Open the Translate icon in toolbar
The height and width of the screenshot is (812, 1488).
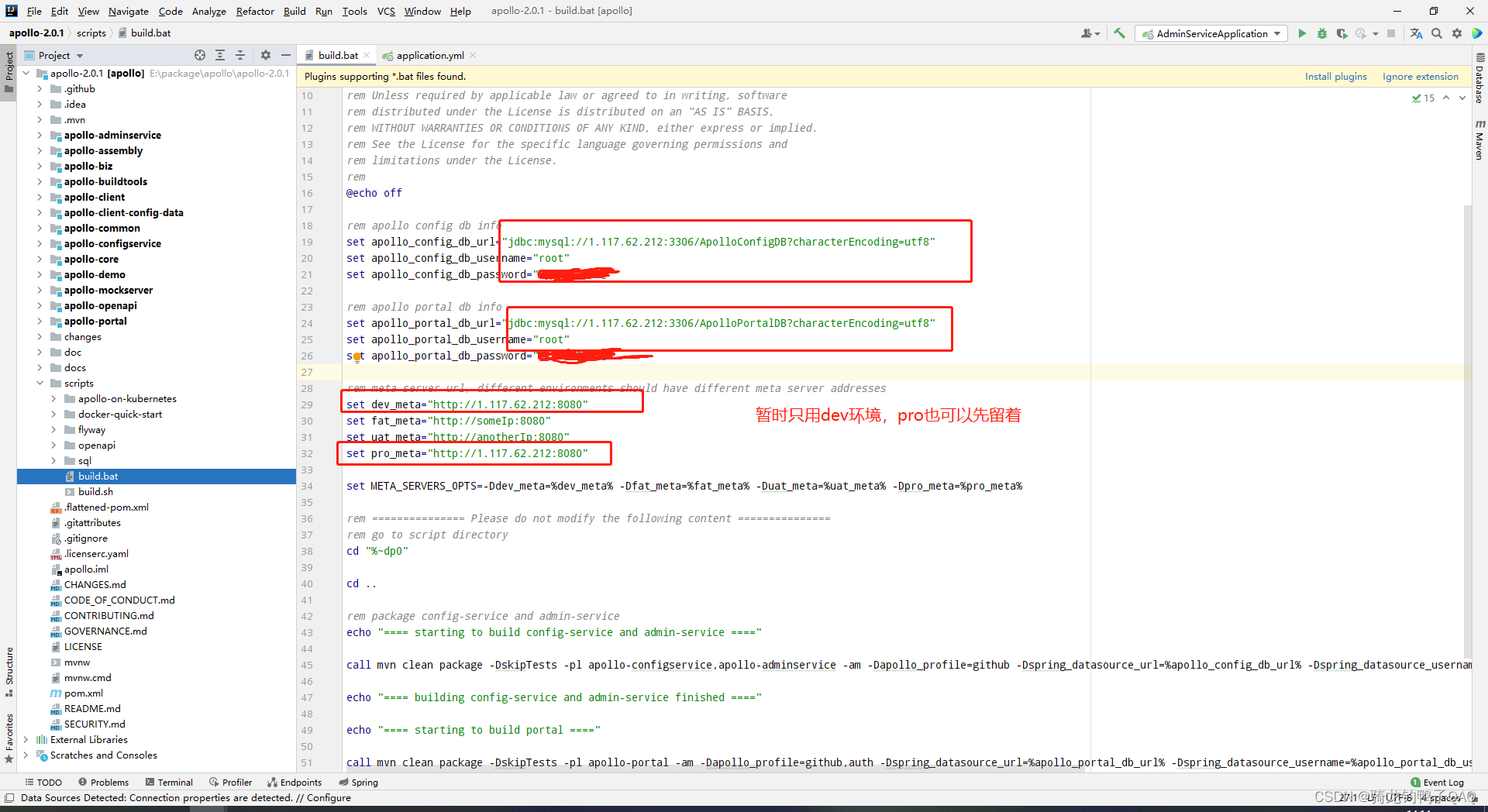point(1417,33)
